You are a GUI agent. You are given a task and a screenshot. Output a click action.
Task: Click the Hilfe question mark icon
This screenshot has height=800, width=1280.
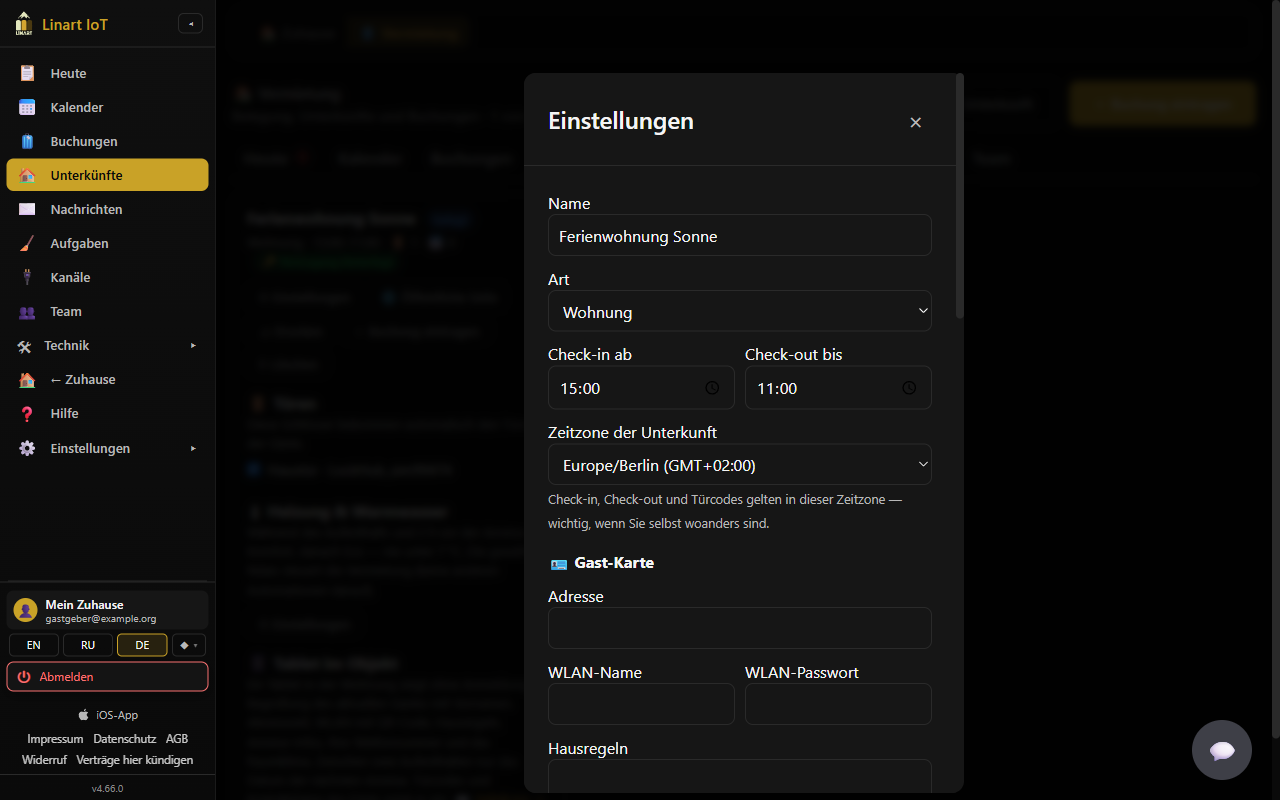pyautogui.click(x=27, y=413)
